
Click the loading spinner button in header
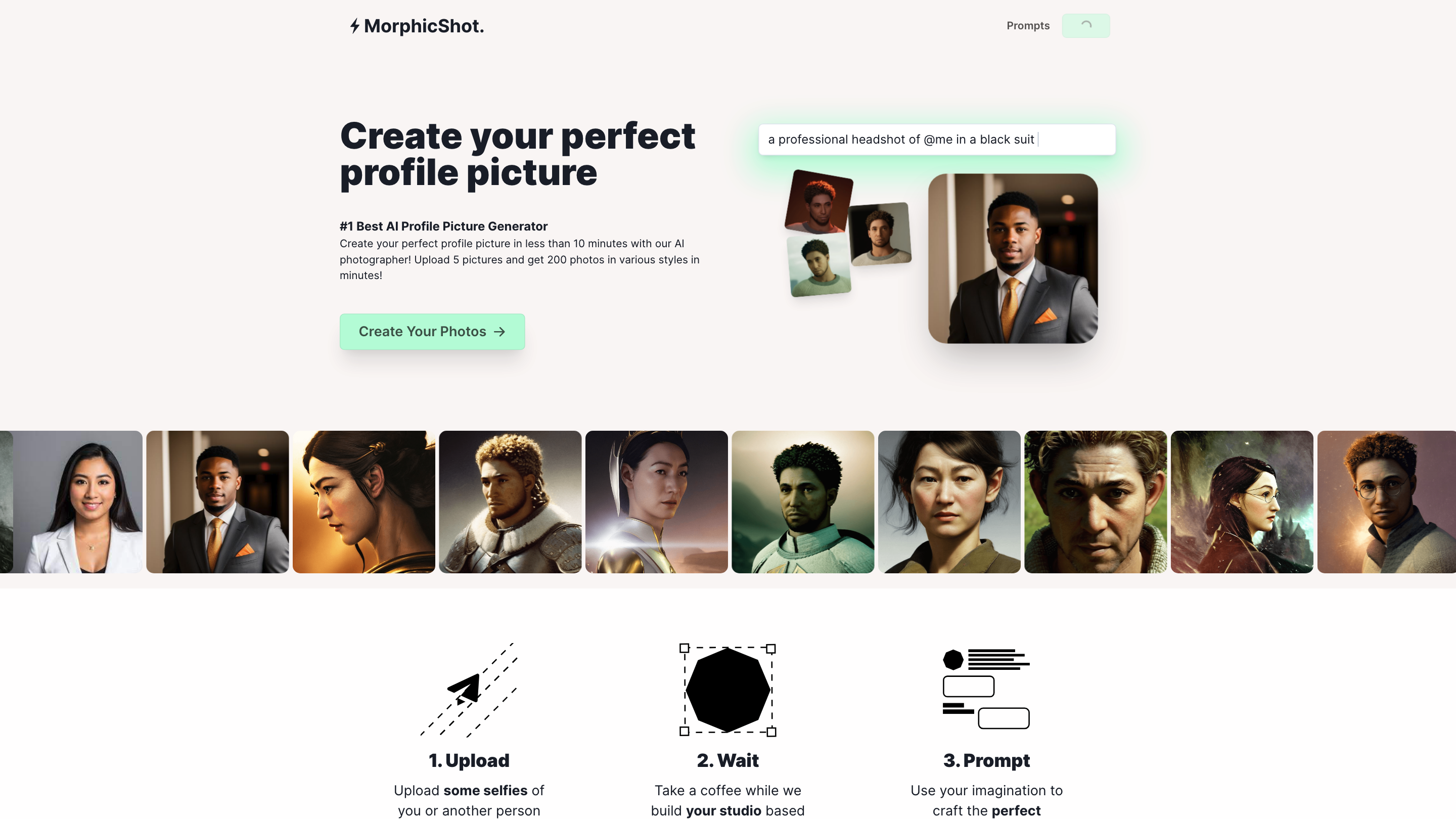tap(1085, 25)
